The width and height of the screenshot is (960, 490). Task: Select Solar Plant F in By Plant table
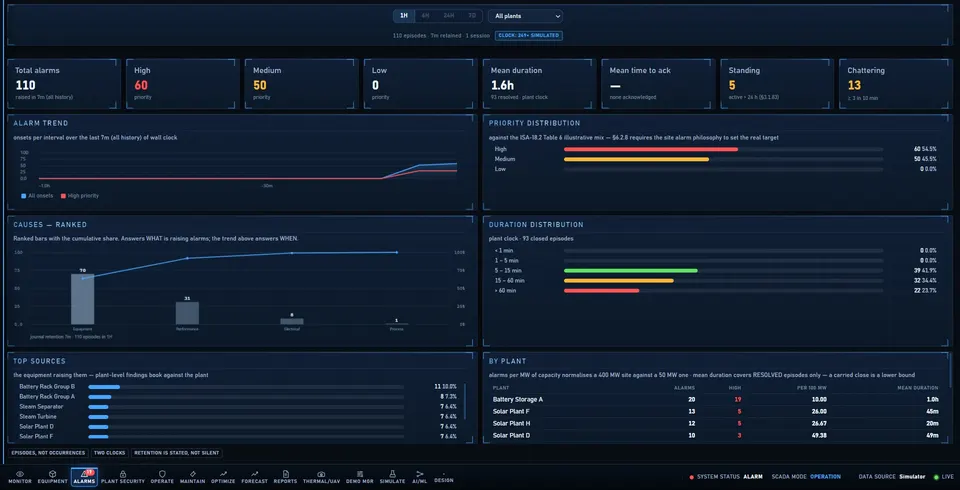716,412
